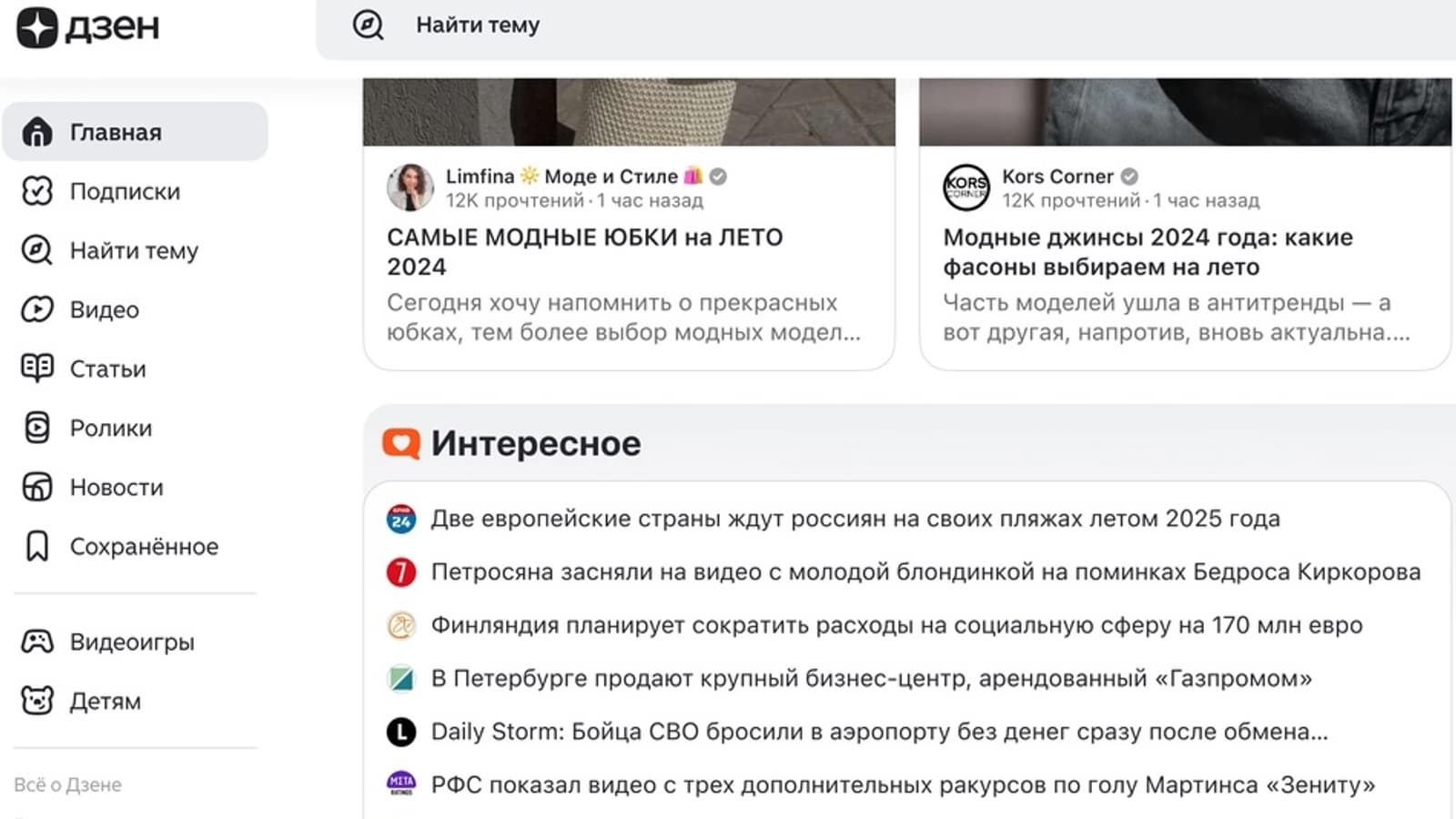Click source icon beside Финляндия headline
This screenshot has height=819, width=1456.
pos(401,625)
